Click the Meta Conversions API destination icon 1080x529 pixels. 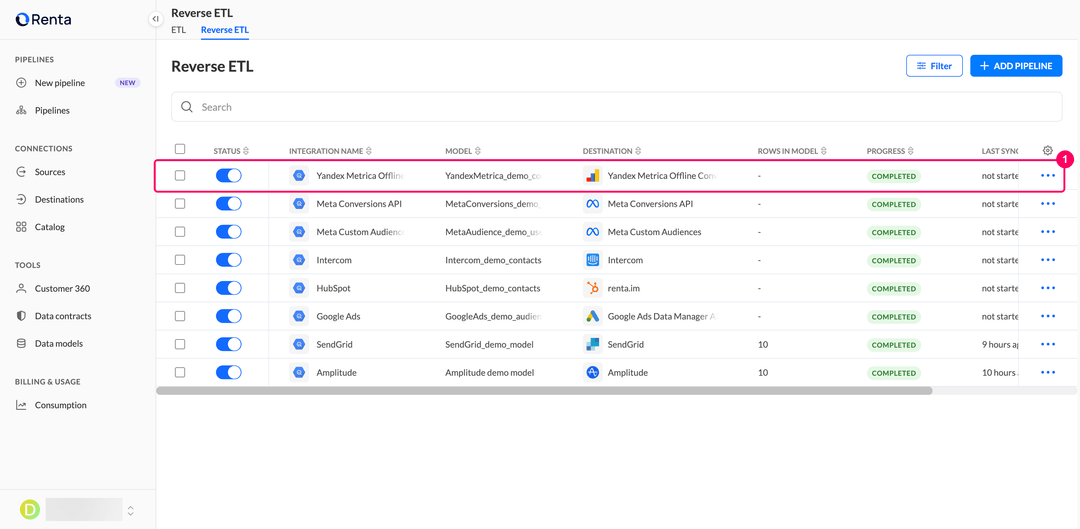[592, 204]
